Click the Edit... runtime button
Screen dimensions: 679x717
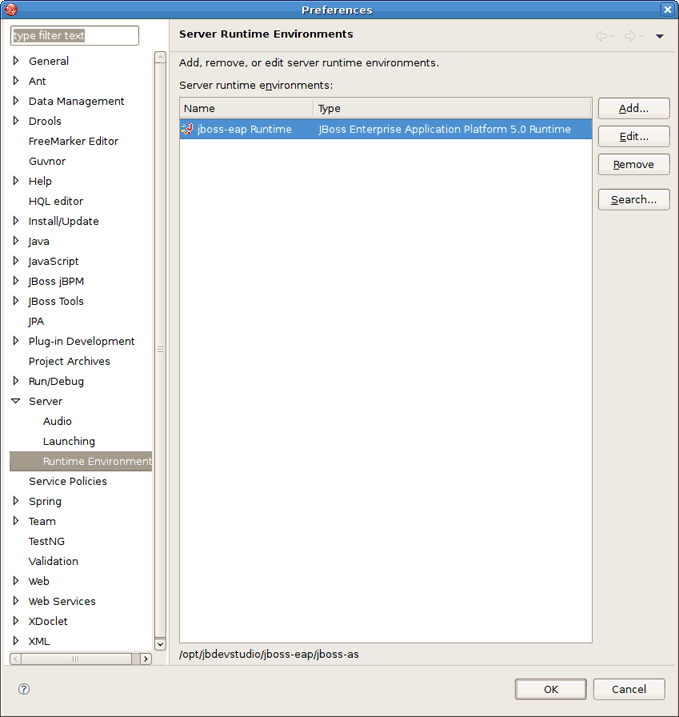click(x=634, y=136)
